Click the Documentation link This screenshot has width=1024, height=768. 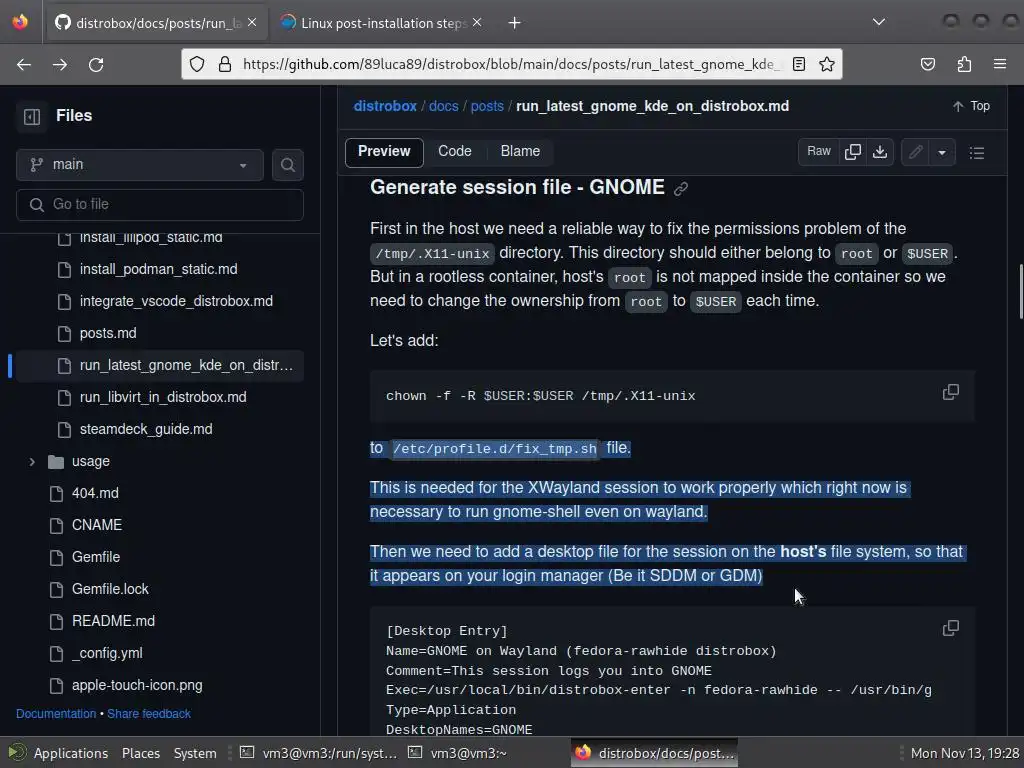click(56, 714)
